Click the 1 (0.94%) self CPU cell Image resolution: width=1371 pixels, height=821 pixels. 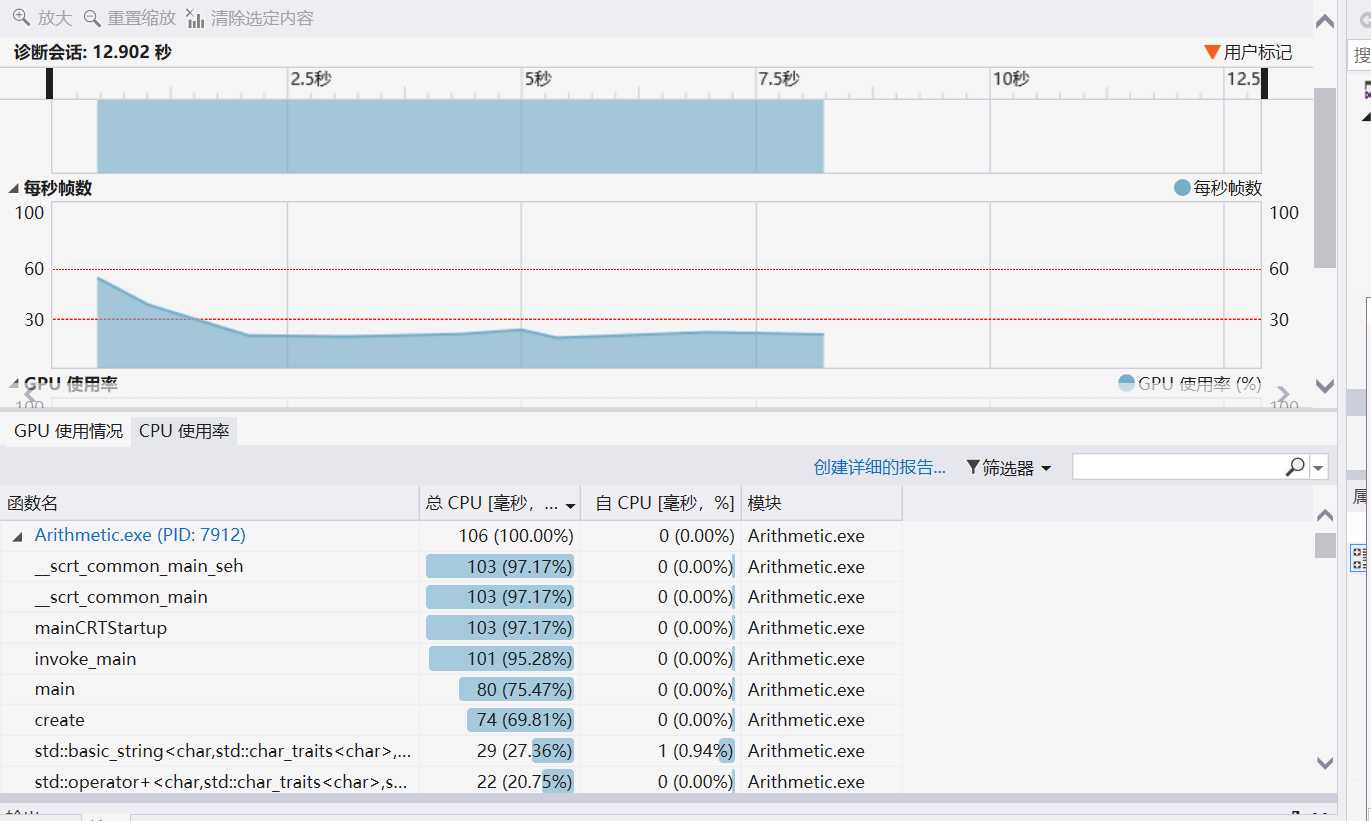tap(660, 751)
